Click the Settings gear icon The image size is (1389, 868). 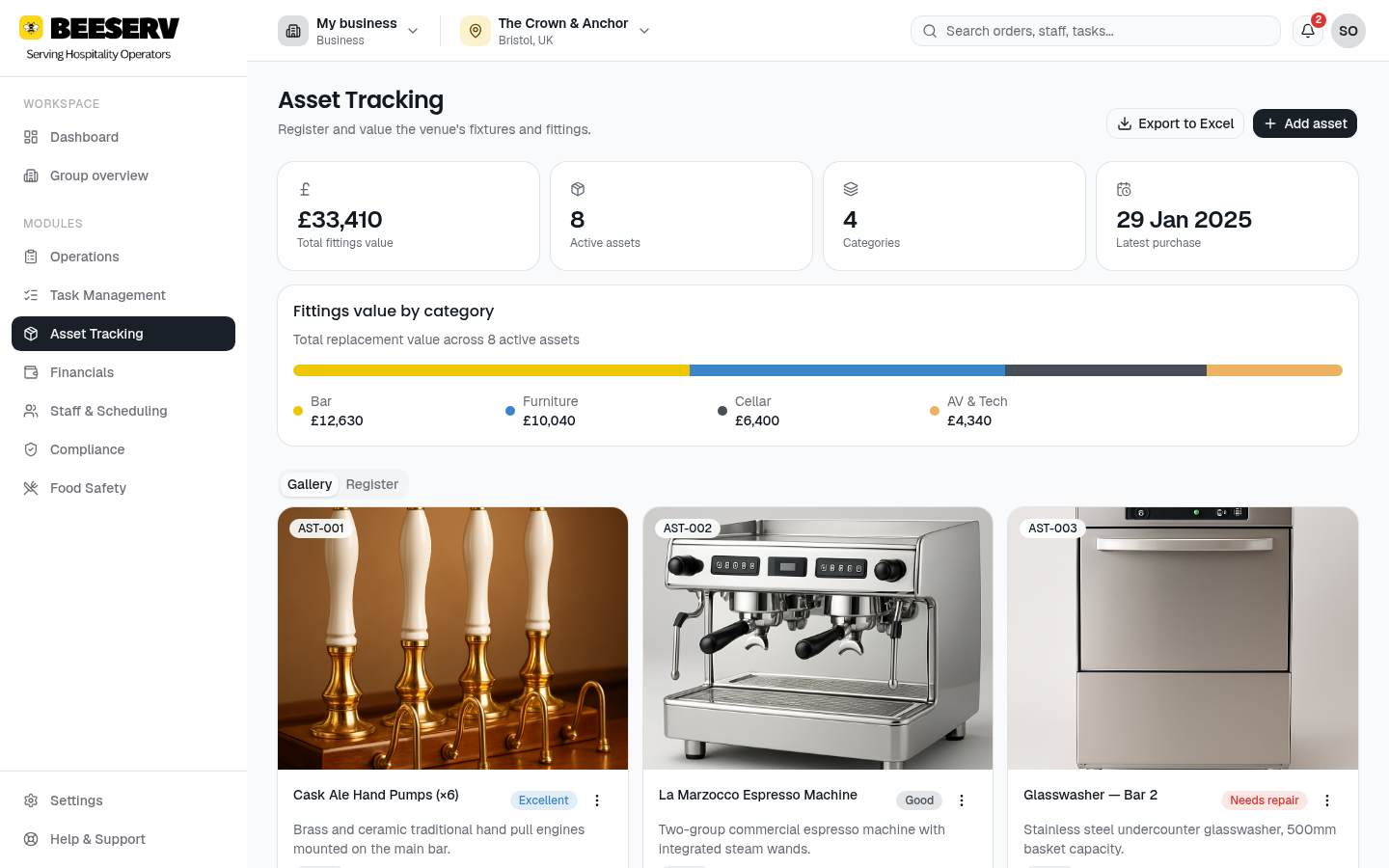point(31,800)
